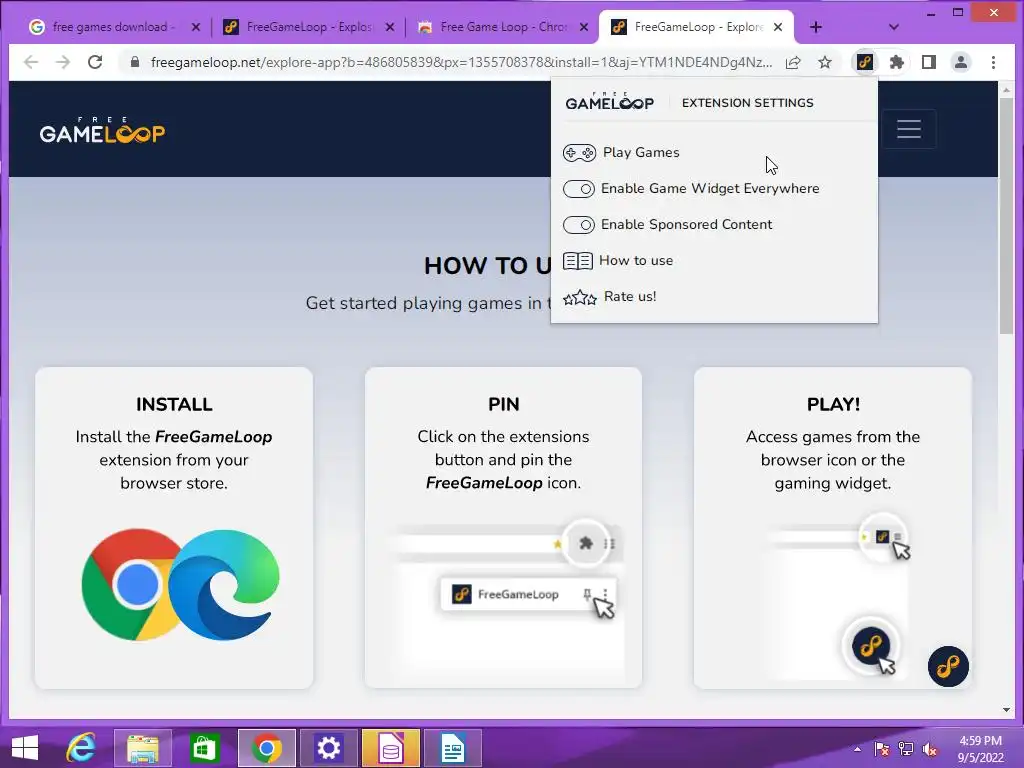Show hidden tray icons arrow
Screen dimensions: 1024x768
tap(857, 749)
